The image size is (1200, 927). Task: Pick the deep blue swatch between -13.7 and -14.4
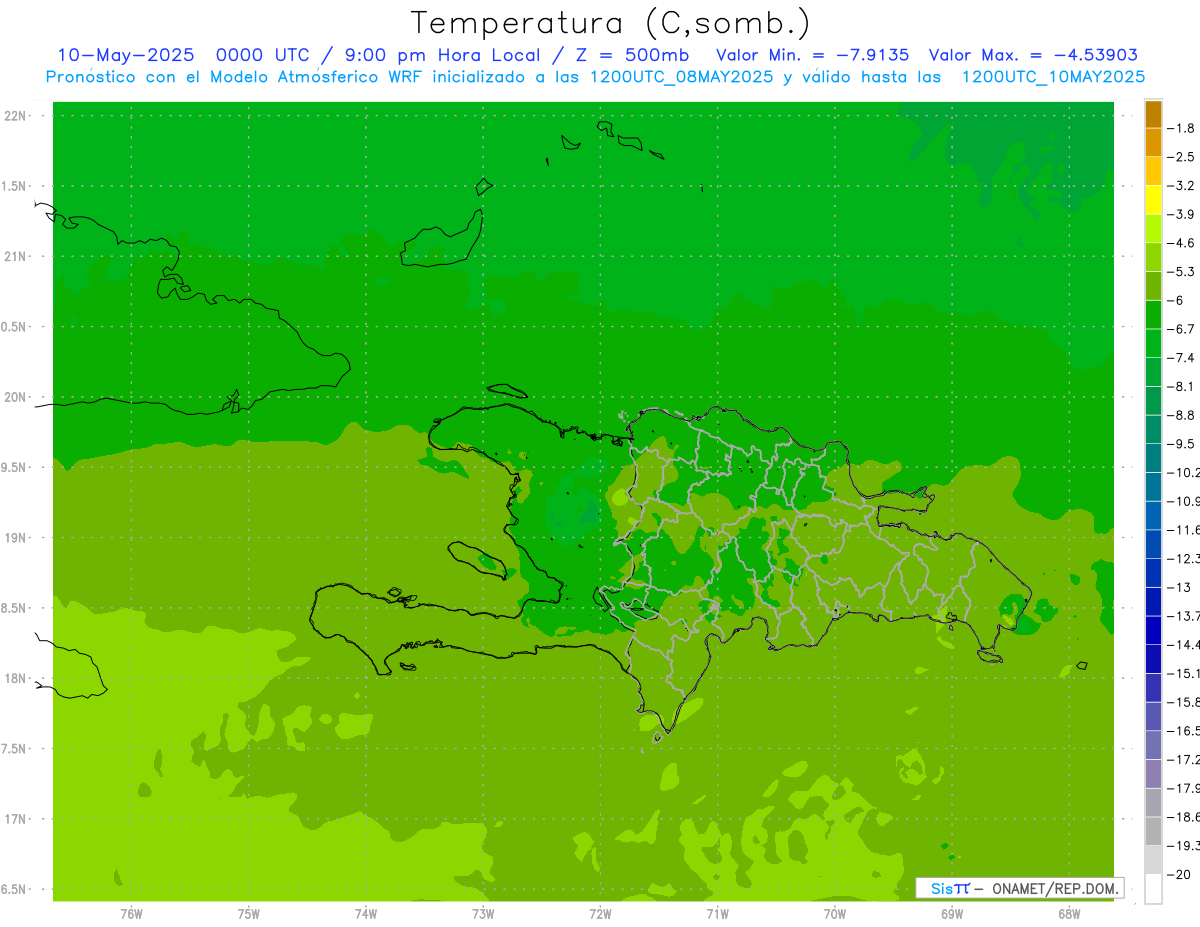[1153, 631]
